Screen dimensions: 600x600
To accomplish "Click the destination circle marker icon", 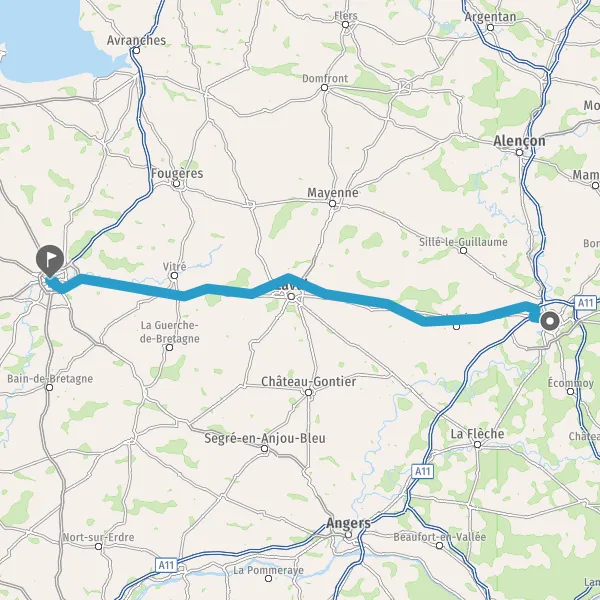I will click(550, 321).
